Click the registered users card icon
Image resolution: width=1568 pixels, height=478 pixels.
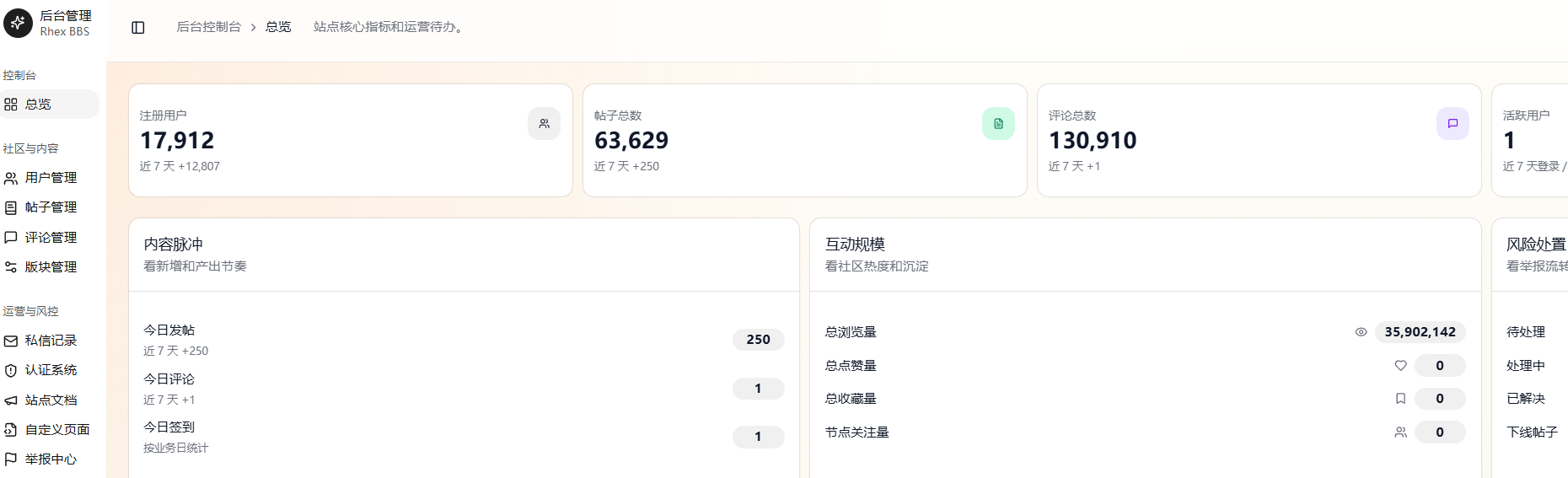click(x=544, y=123)
